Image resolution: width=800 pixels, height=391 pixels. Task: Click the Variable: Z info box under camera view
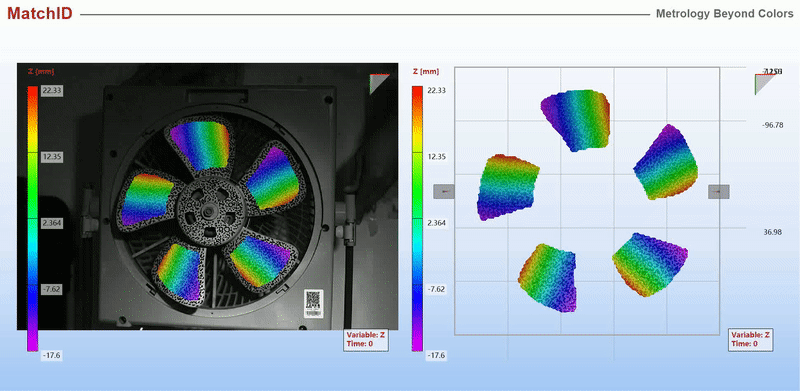tap(367, 339)
